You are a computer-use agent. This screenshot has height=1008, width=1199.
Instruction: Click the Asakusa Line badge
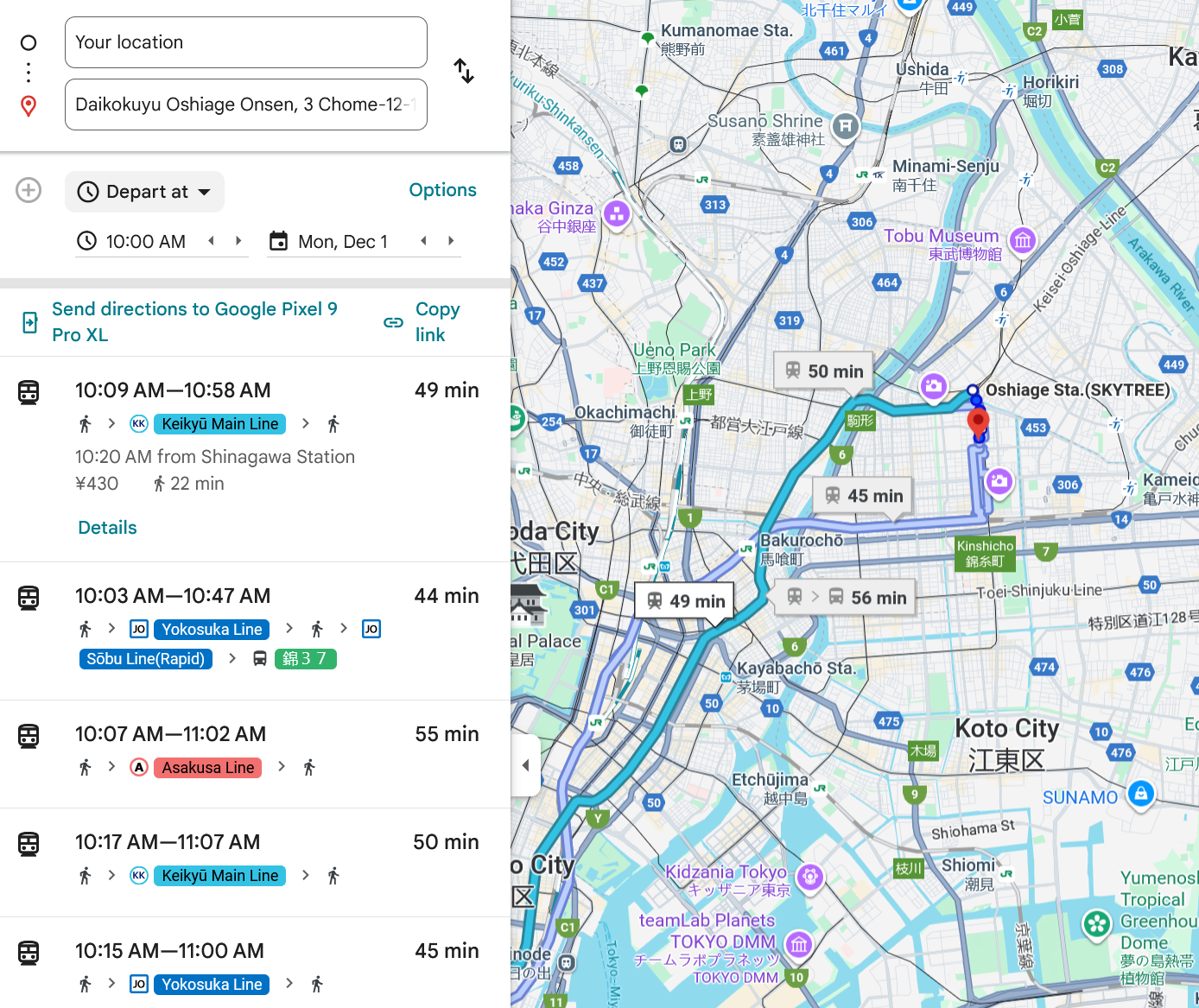pos(208,768)
